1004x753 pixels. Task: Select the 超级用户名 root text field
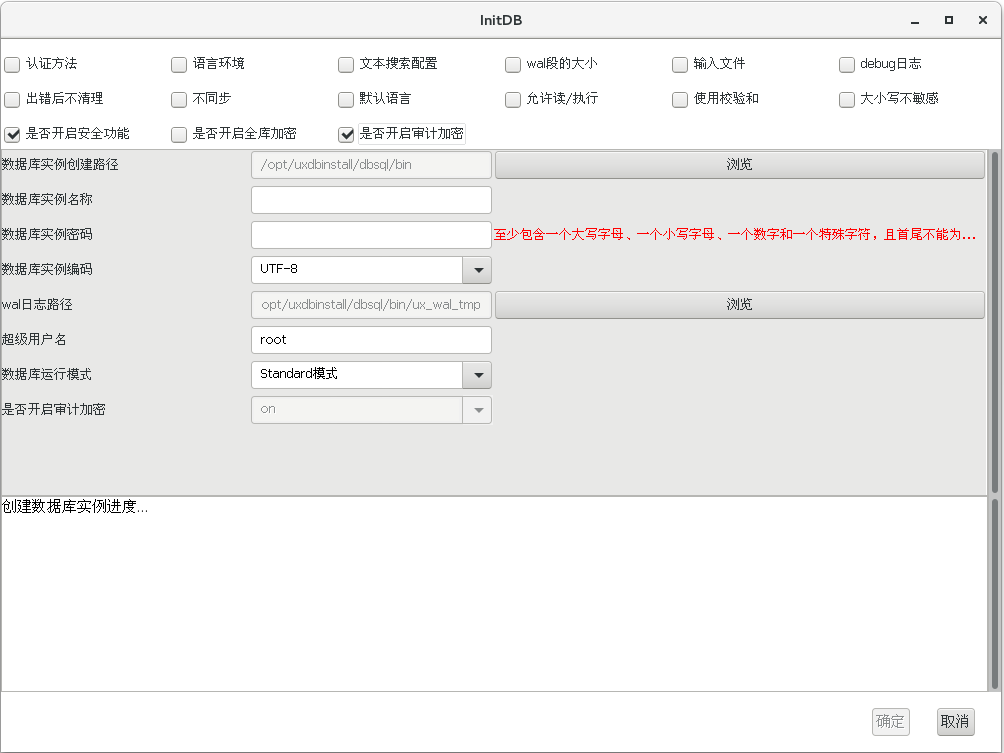[371, 340]
